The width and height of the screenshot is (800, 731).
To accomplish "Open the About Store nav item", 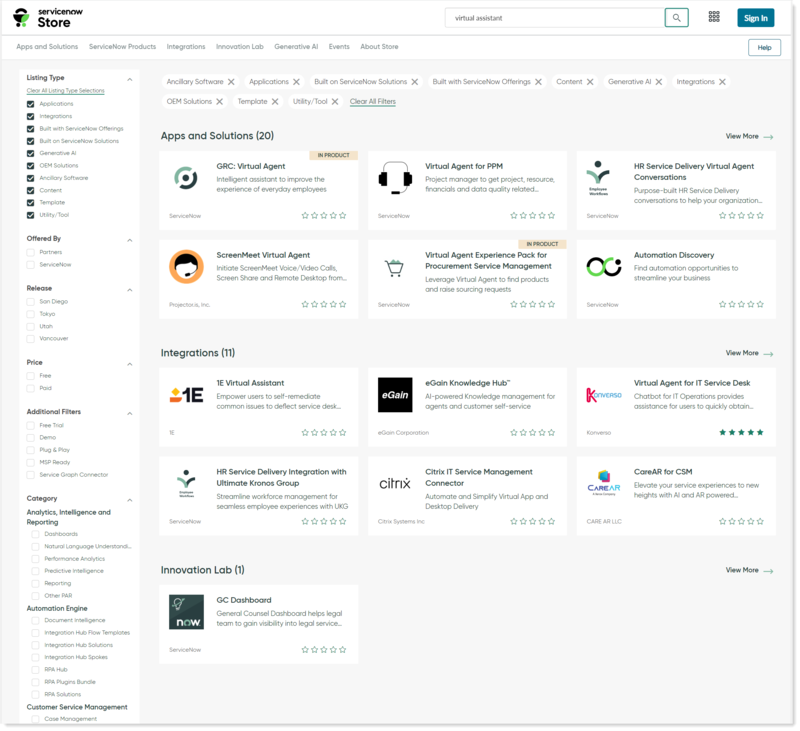I will point(379,47).
